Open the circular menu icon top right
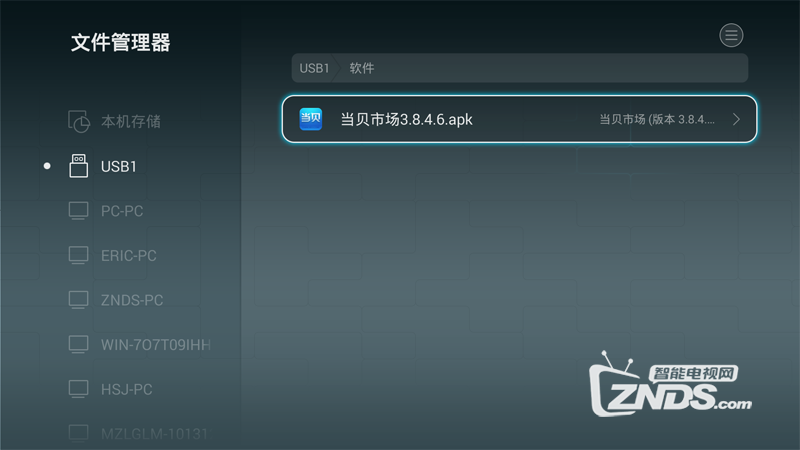Image resolution: width=800 pixels, height=450 pixels. [731, 35]
